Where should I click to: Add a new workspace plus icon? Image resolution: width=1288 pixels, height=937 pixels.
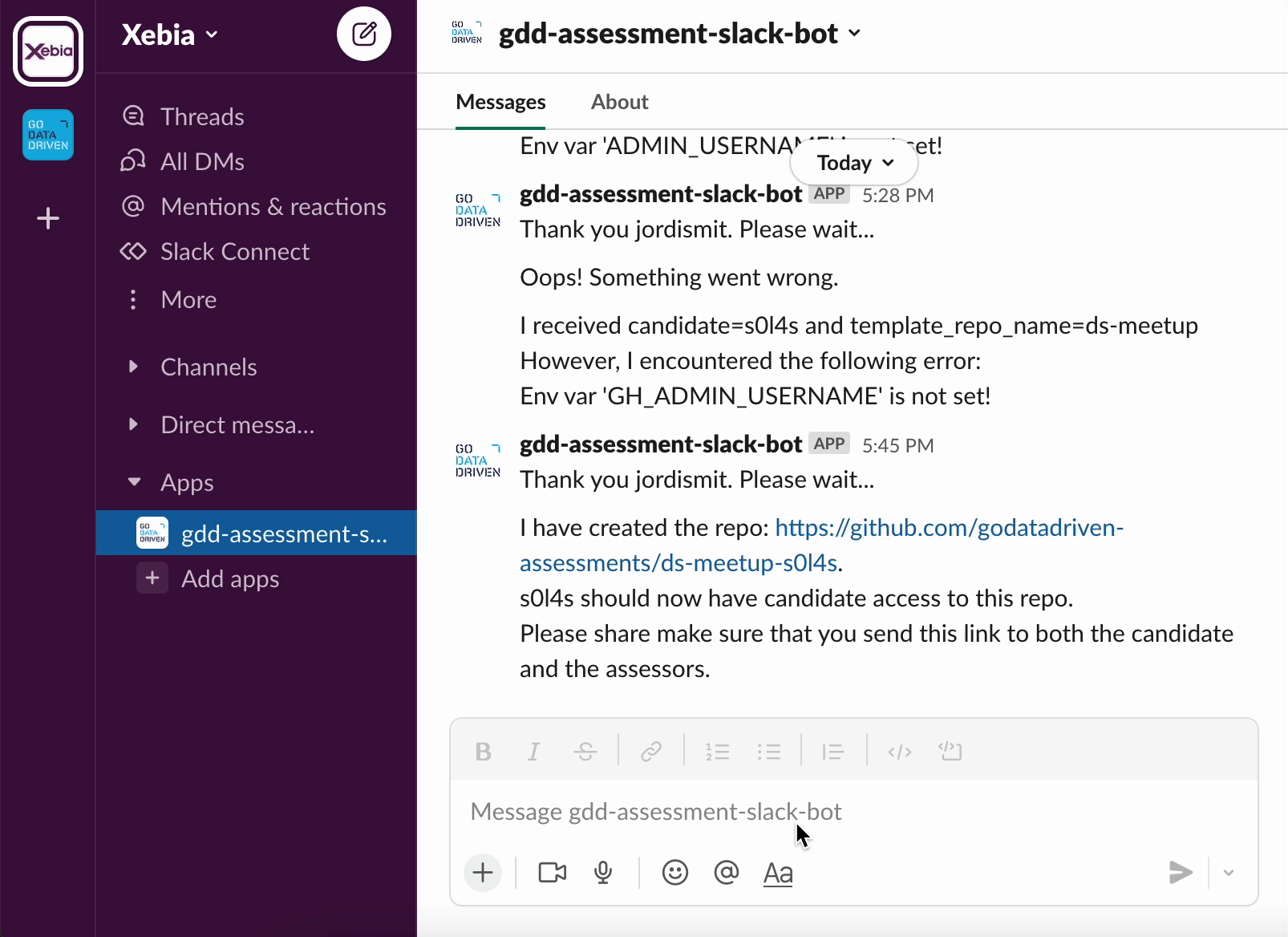click(48, 218)
